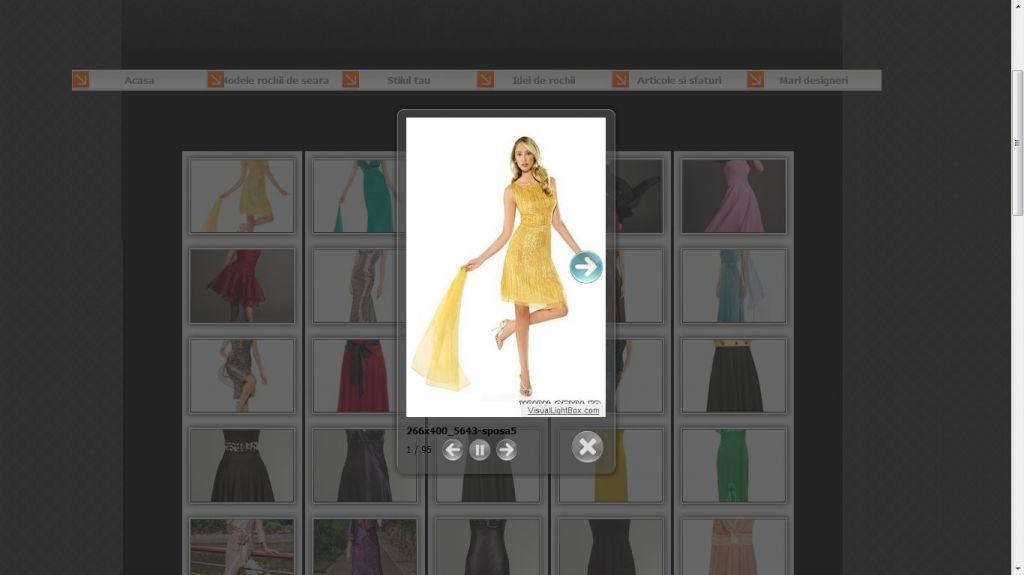The height and width of the screenshot is (575, 1024).
Task: Go to previous image in lightbox controls
Action: [452, 450]
